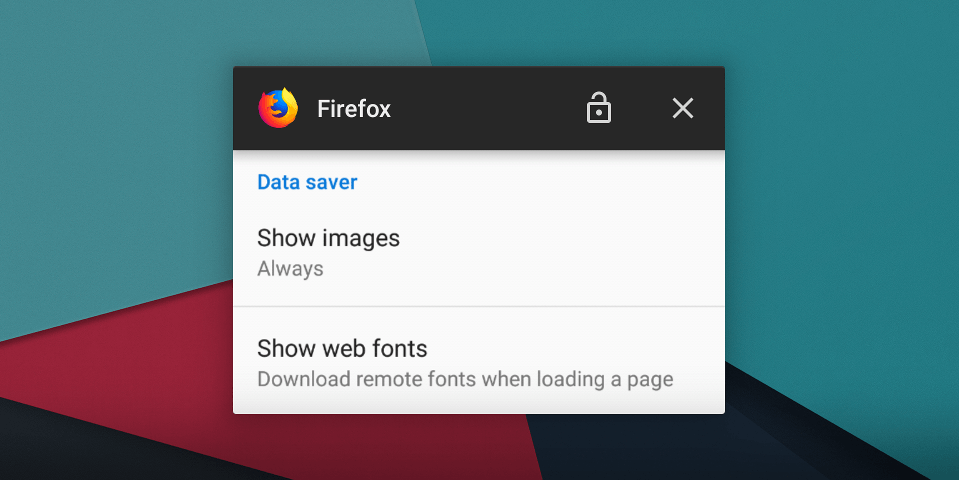Click the Download remote fonts description text

coord(465,379)
